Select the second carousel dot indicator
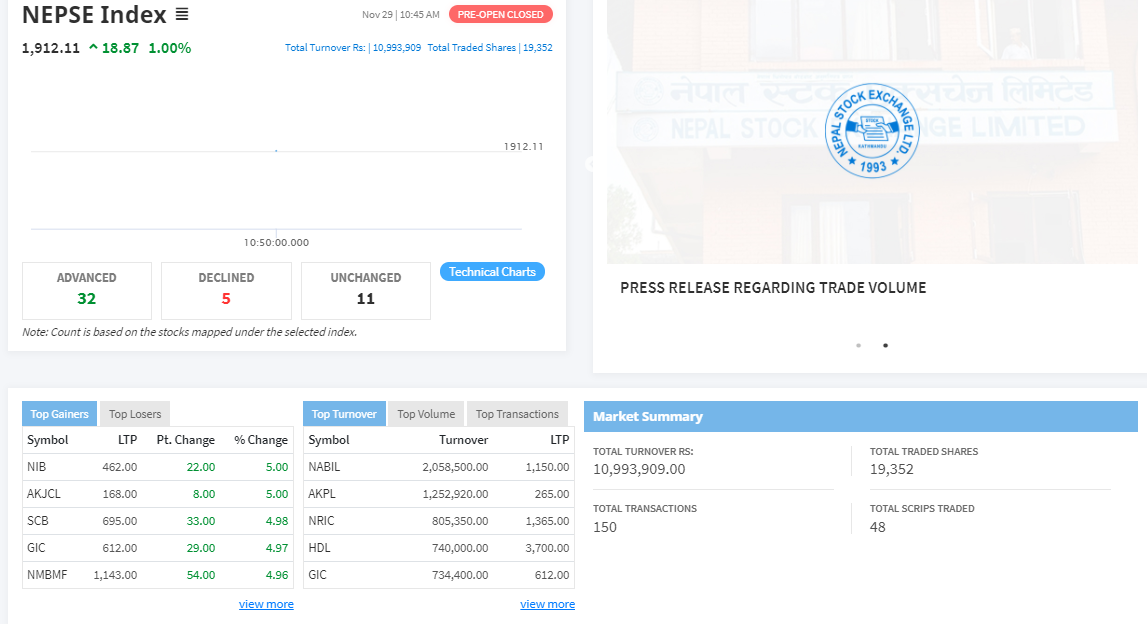This screenshot has width=1147, height=624. (885, 345)
